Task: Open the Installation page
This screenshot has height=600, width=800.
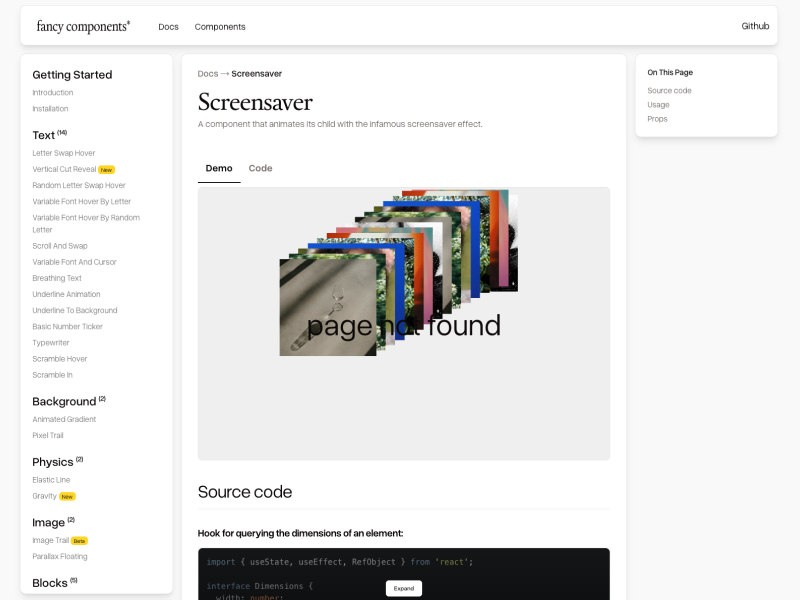Action: point(51,109)
